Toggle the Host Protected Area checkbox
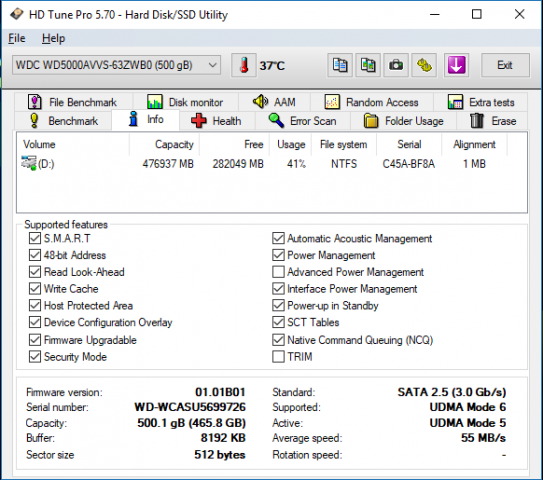Image resolution: width=543 pixels, height=480 pixels. [35, 305]
